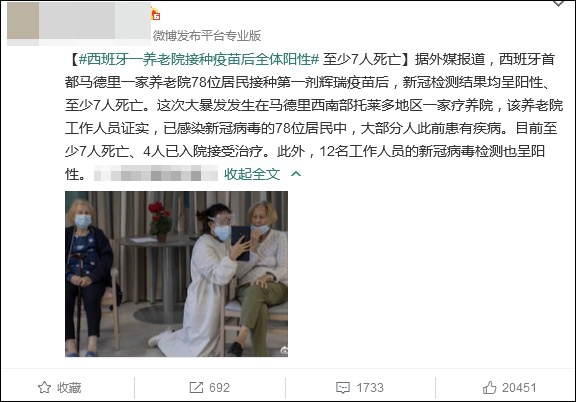The width and height of the screenshot is (576, 402).
Task: Click the star favorite icon
Action: point(44,387)
